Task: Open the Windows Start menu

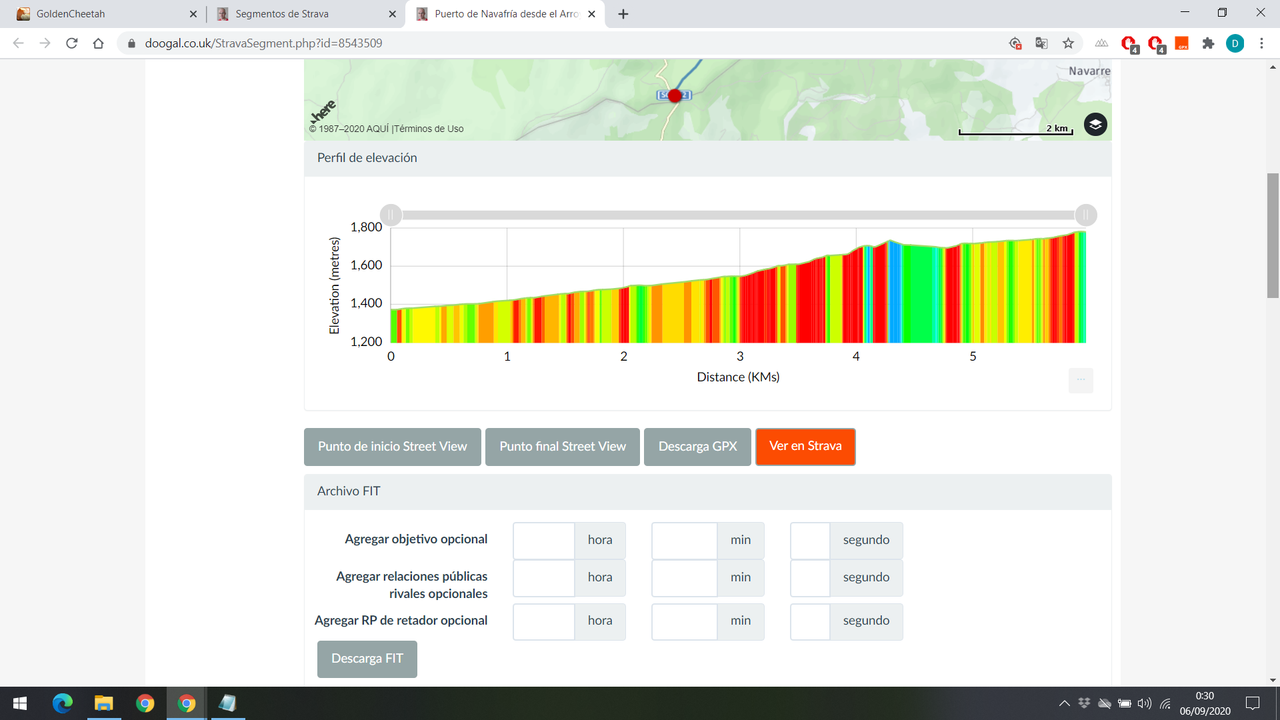Action: click(20, 703)
